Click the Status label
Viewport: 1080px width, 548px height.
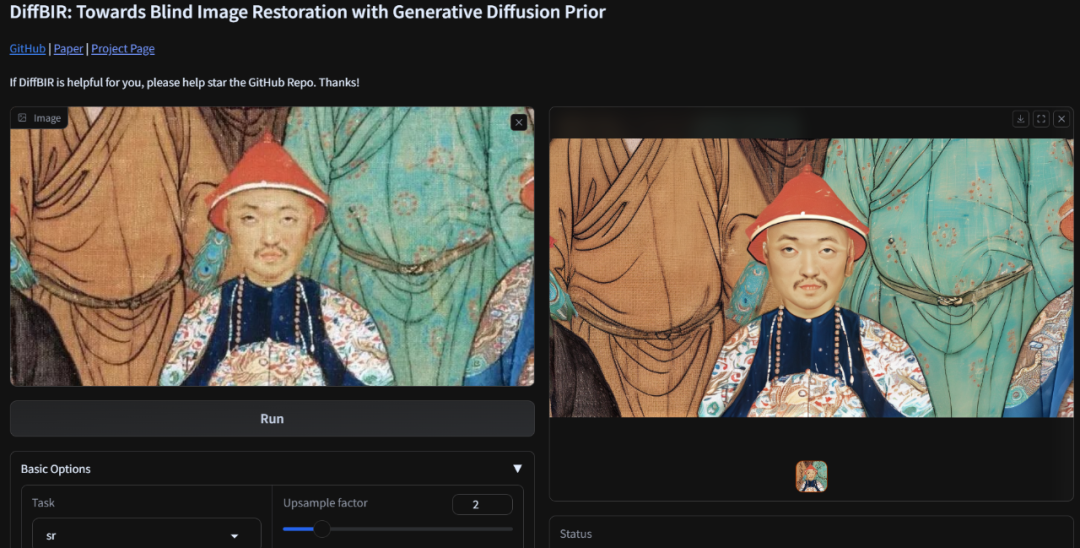click(x=576, y=534)
